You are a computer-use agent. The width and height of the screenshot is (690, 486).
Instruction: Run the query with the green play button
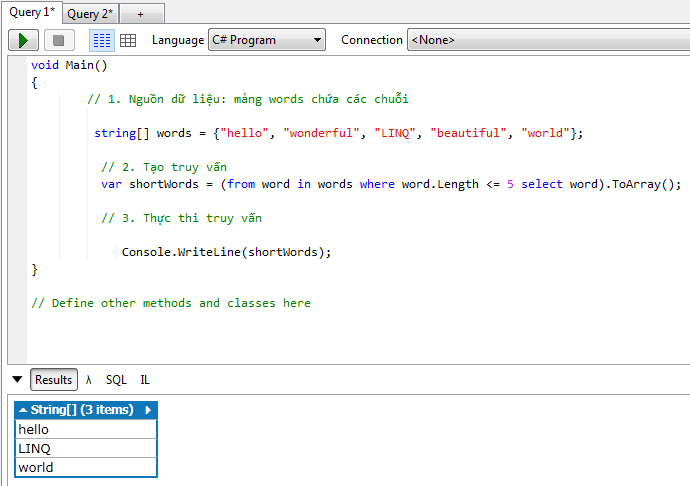[x=24, y=40]
